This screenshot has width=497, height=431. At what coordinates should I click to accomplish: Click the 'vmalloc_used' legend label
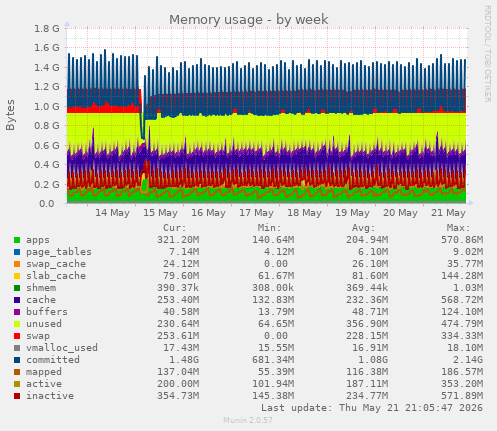point(62,348)
